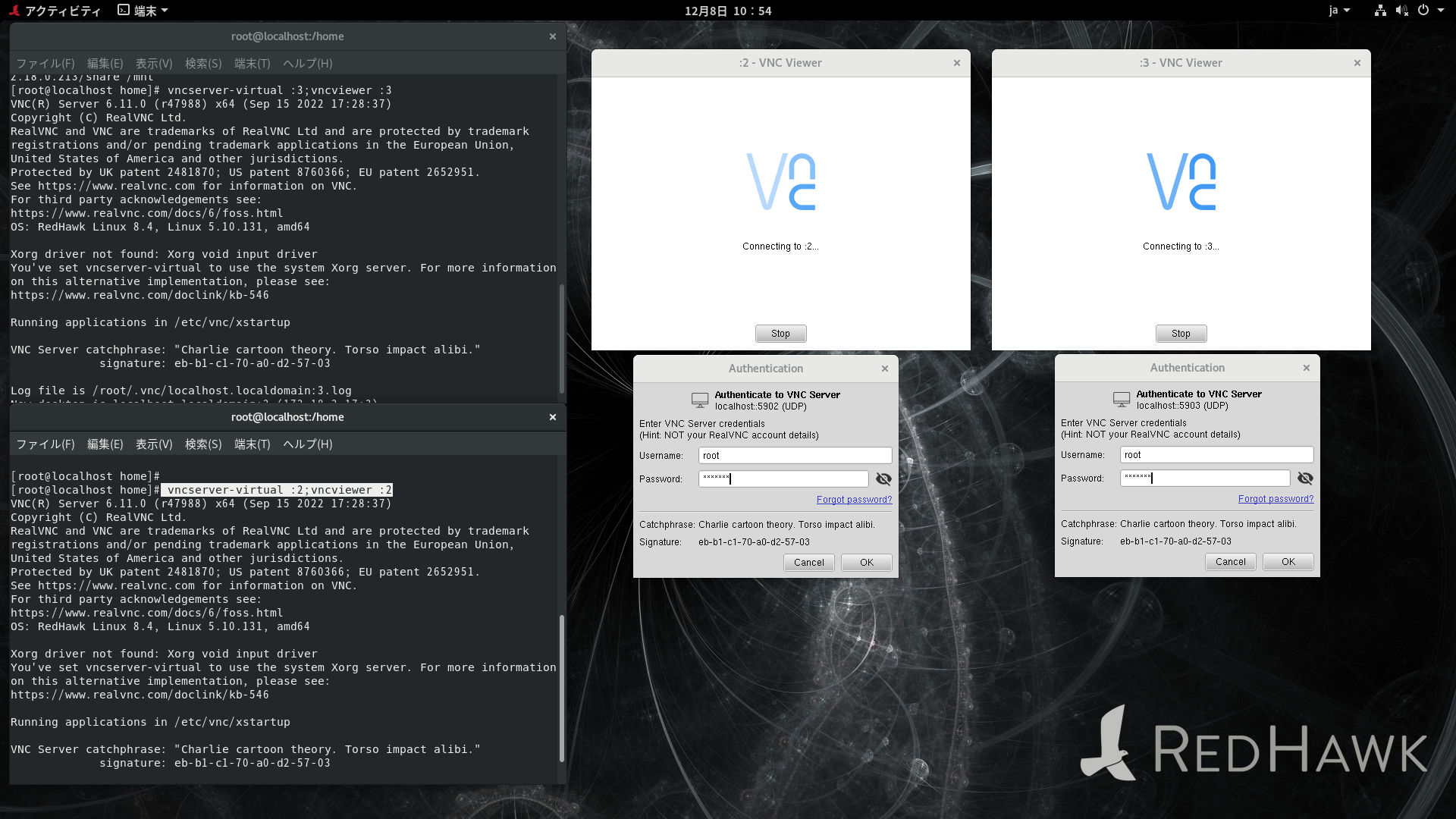Open the clock showing 12月8日 10:54

(x=728, y=11)
